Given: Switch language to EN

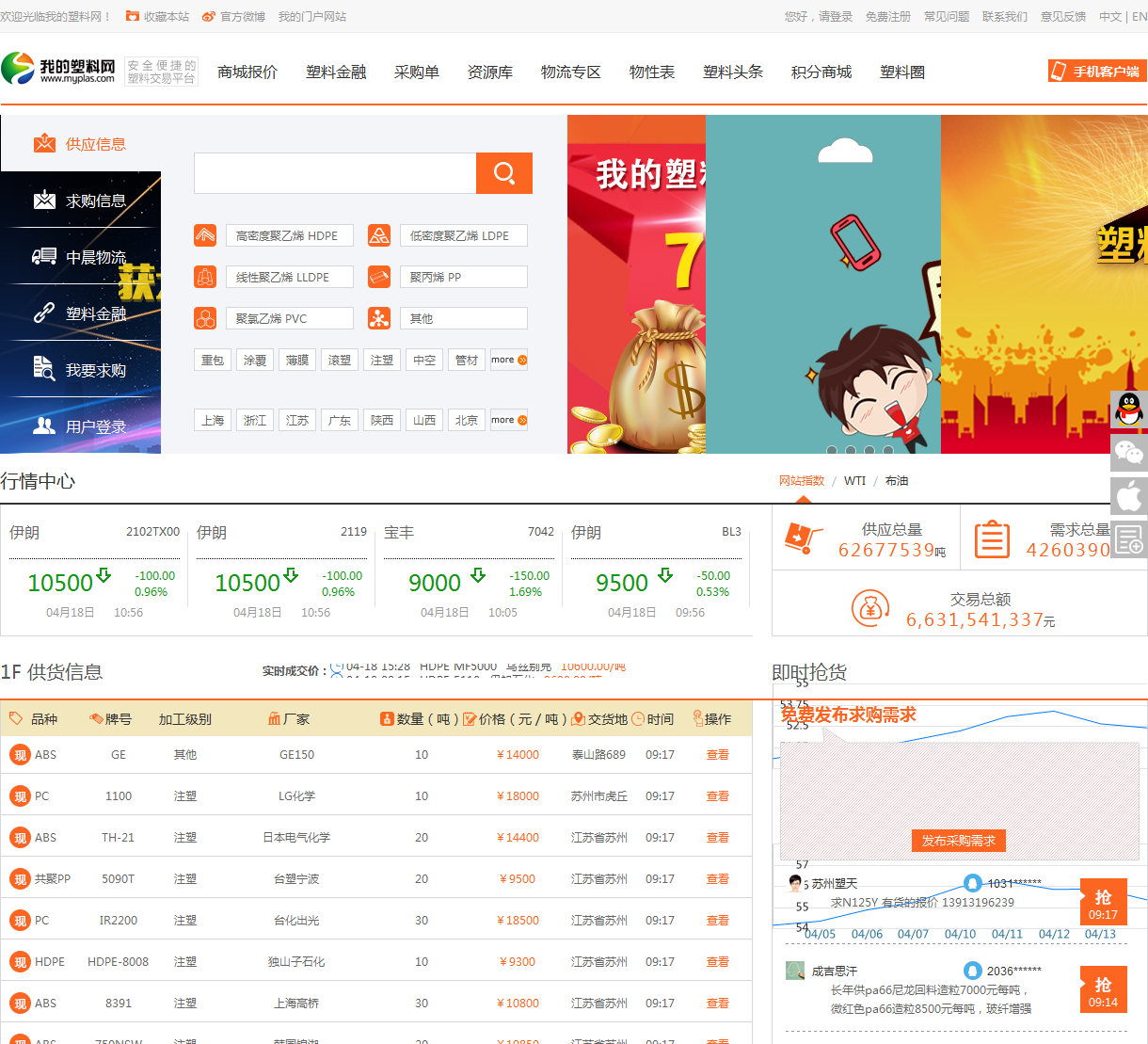Looking at the screenshot, I should (x=1140, y=17).
